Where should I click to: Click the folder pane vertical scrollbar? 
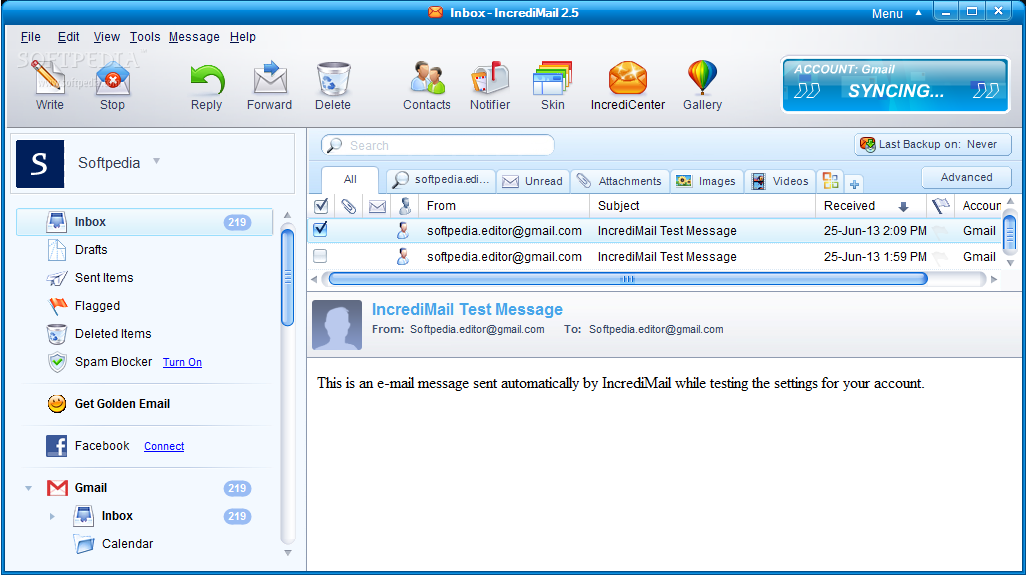(x=287, y=275)
